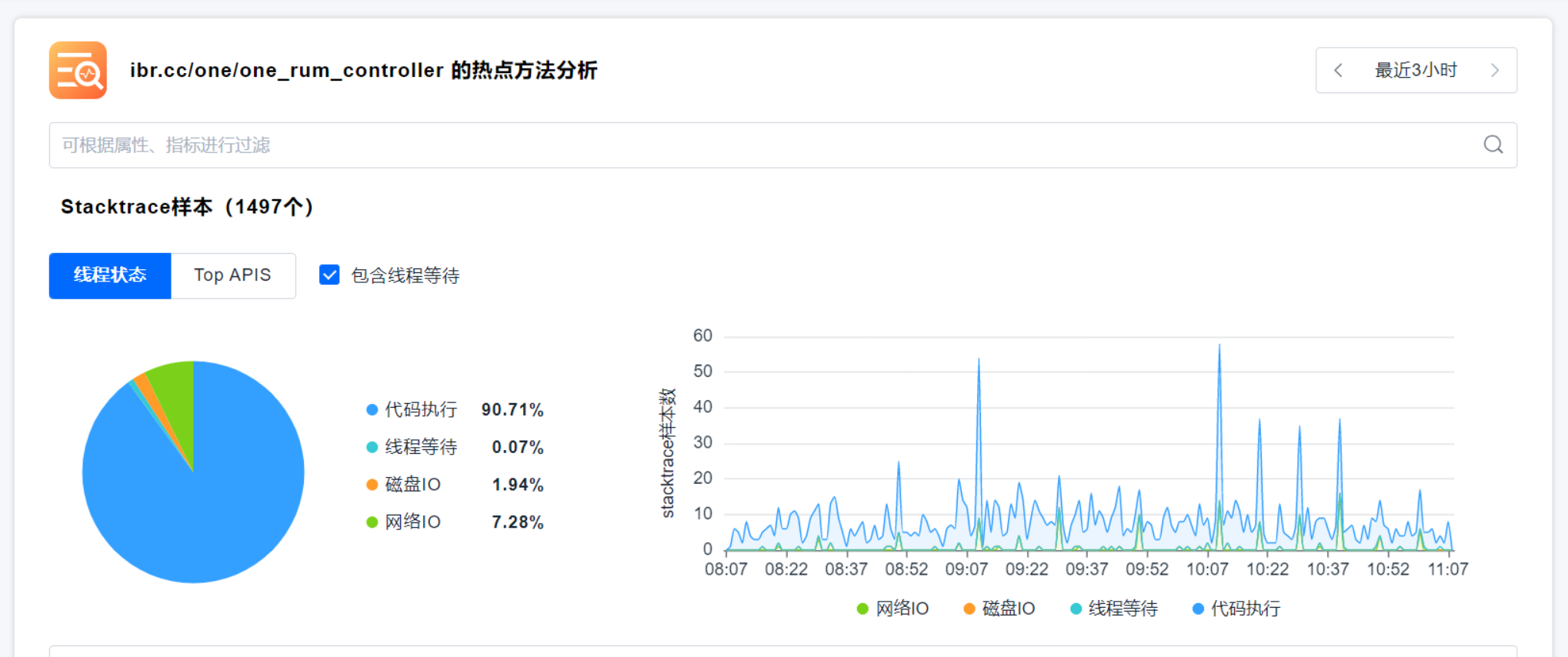Image resolution: width=1568 pixels, height=657 pixels.
Task: Toggle 网络IO series in chart legend
Action: click(x=893, y=609)
